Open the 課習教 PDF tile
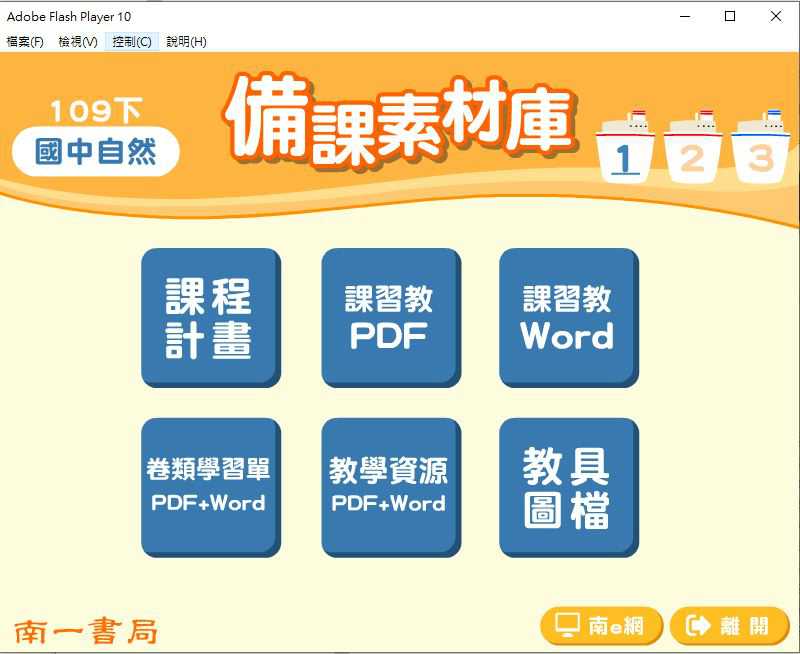Screen dimensions: 800x654 (391, 318)
